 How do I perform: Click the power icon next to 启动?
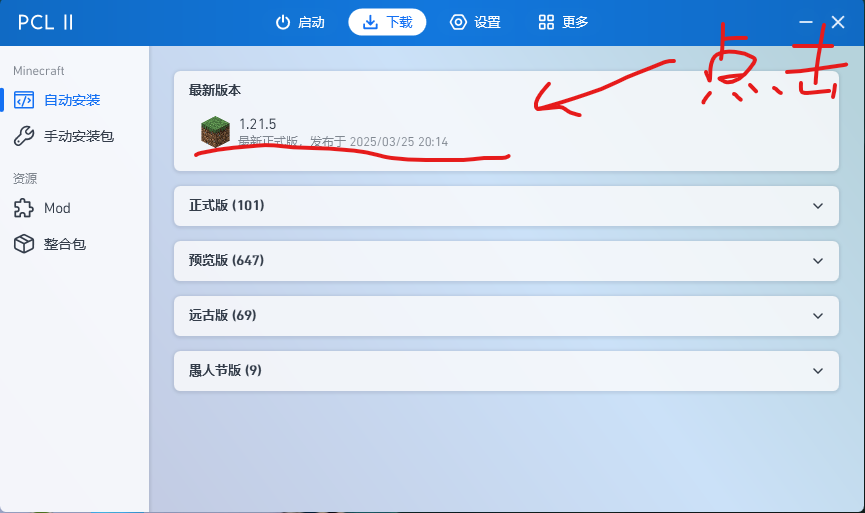click(283, 22)
